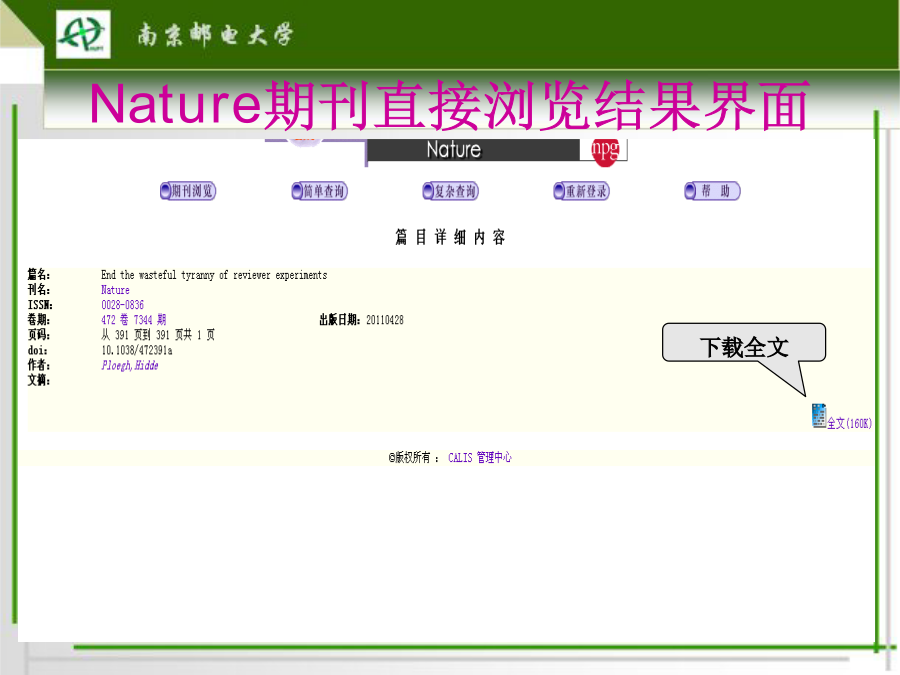Open the 期刊浏览 journal browse button
Viewport: 900px width, 675px height.
[188, 191]
